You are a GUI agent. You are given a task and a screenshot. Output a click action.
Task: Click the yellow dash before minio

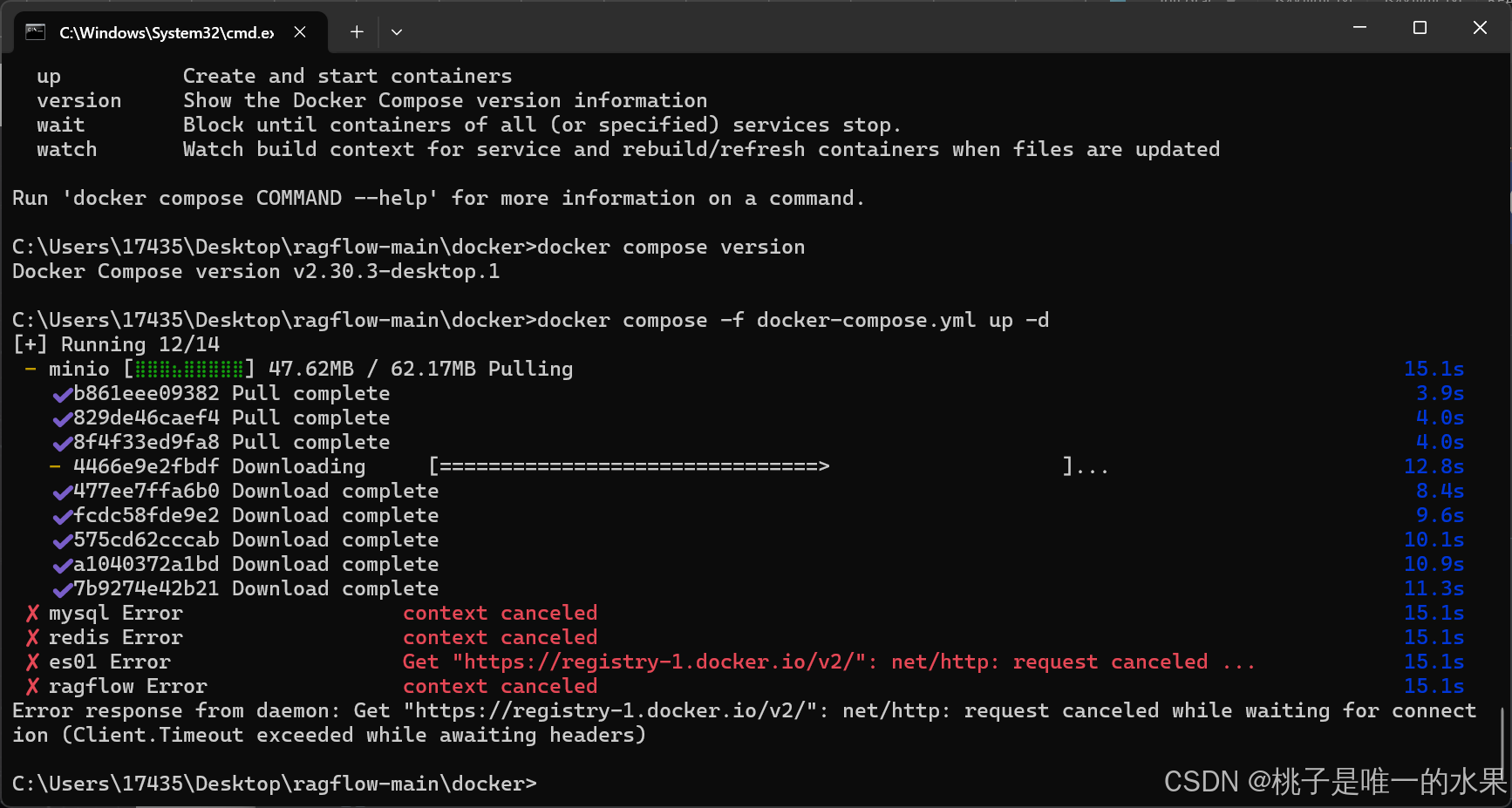31,370
